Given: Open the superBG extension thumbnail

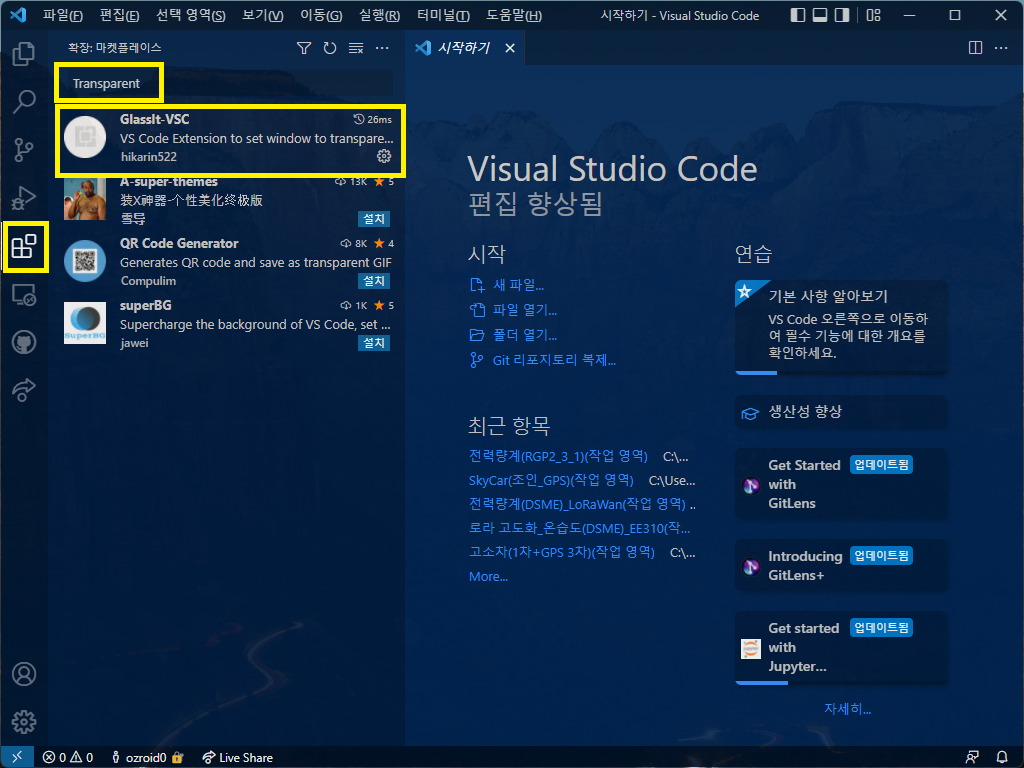Looking at the screenshot, I should pyautogui.click(x=85, y=323).
